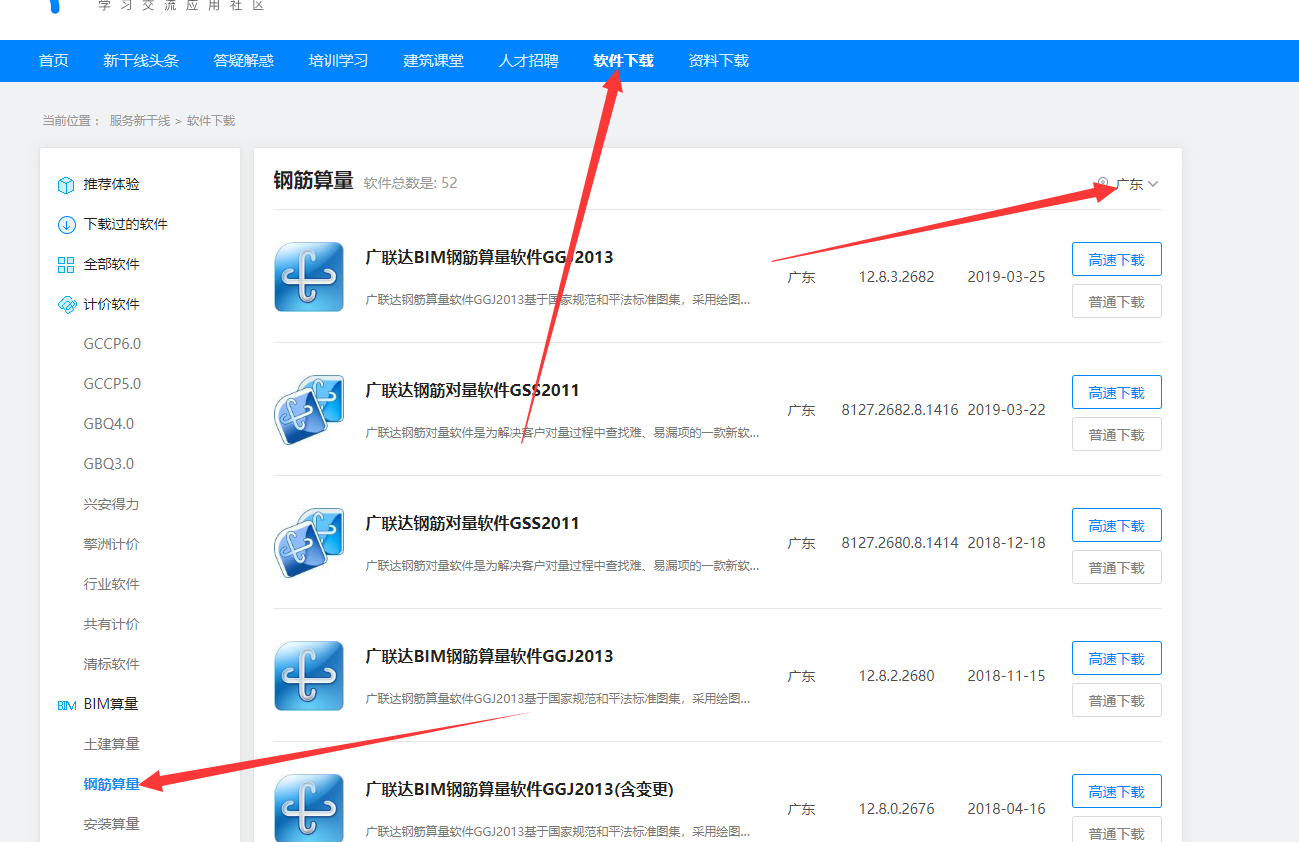Click 高速下载 for GGJ2013 version 12.8.2.2680
The width and height of the screenshot is (1299, 842).
[x=1117, y=658]
